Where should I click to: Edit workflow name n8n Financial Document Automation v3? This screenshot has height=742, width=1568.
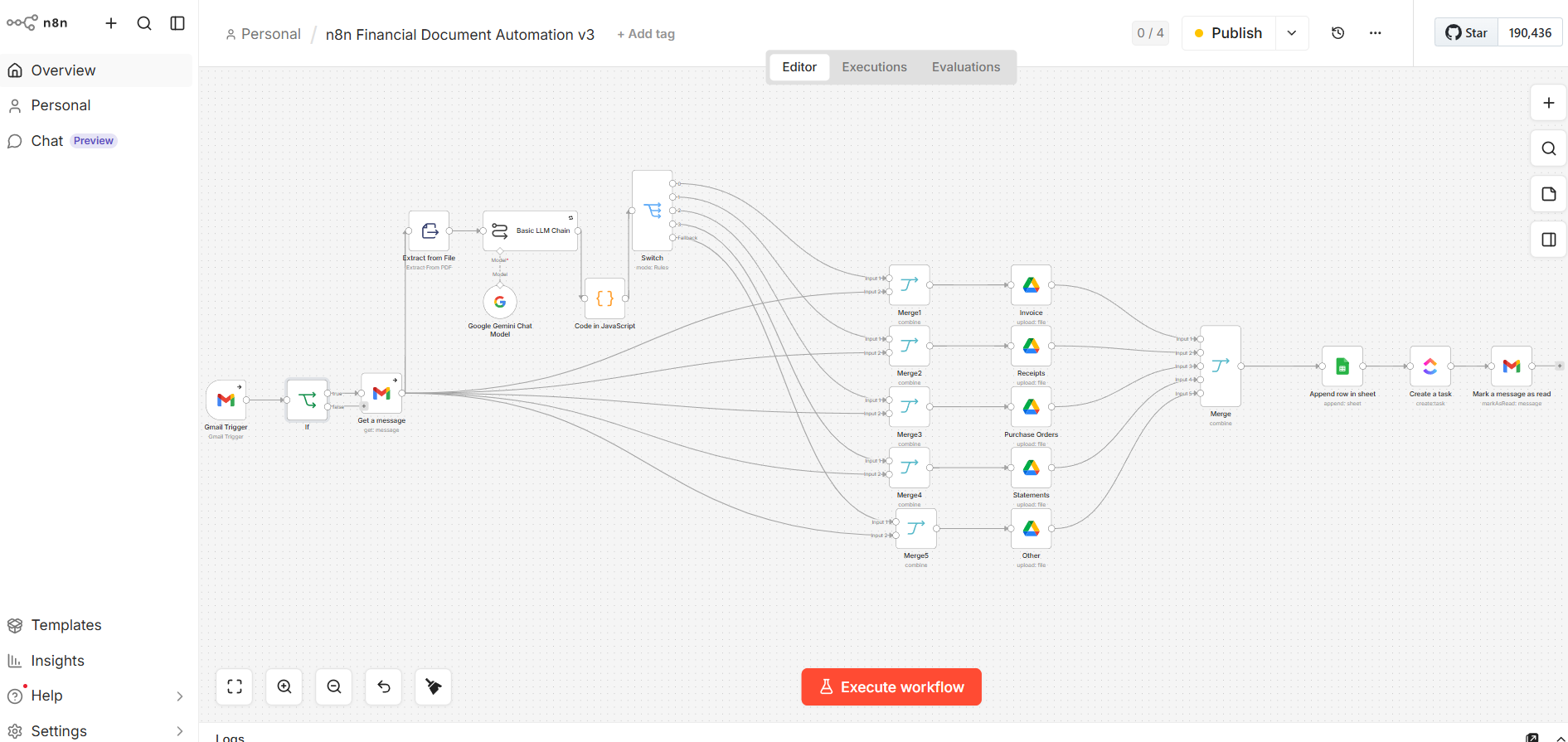point(460,34)
